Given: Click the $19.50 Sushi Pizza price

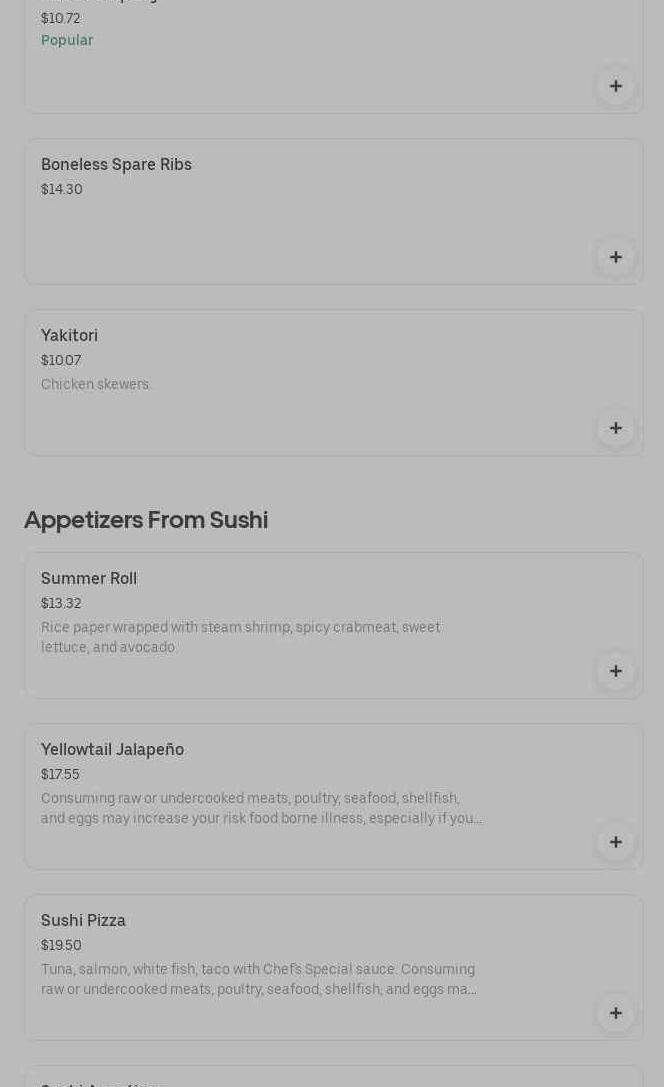Looking at the screenshot, I should (x=61, y=945).
